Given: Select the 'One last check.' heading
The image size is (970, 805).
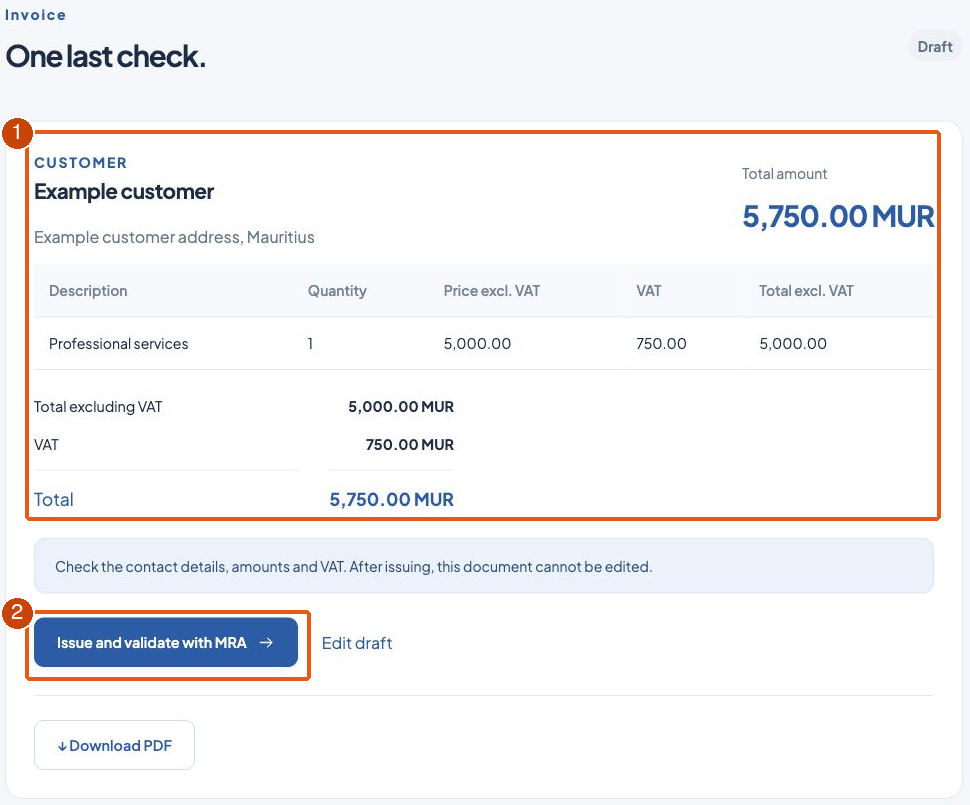Looking at the screenshot, I should pyautogui.click(x=106, y=56).
